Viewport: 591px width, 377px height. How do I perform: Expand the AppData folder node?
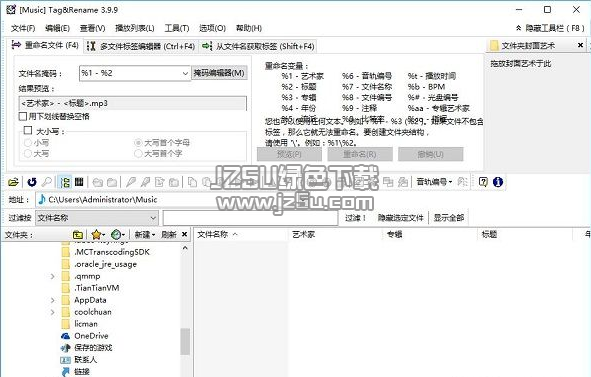[x=52, y=300]
